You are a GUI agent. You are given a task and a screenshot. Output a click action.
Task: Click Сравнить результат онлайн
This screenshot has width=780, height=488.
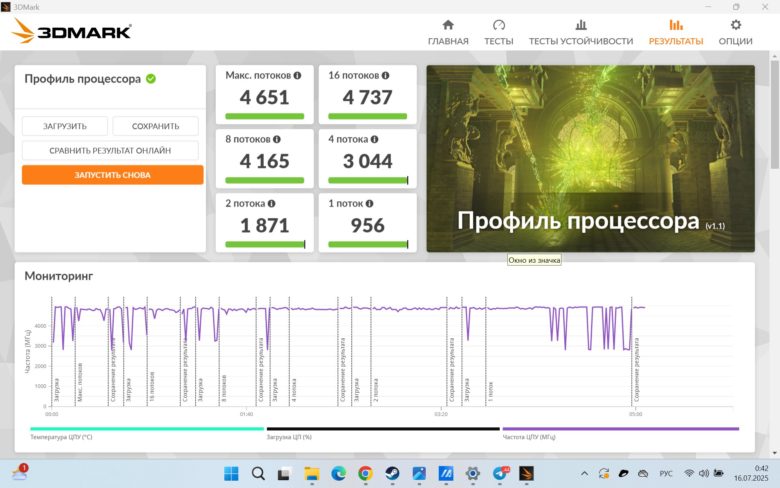[110, 150]
